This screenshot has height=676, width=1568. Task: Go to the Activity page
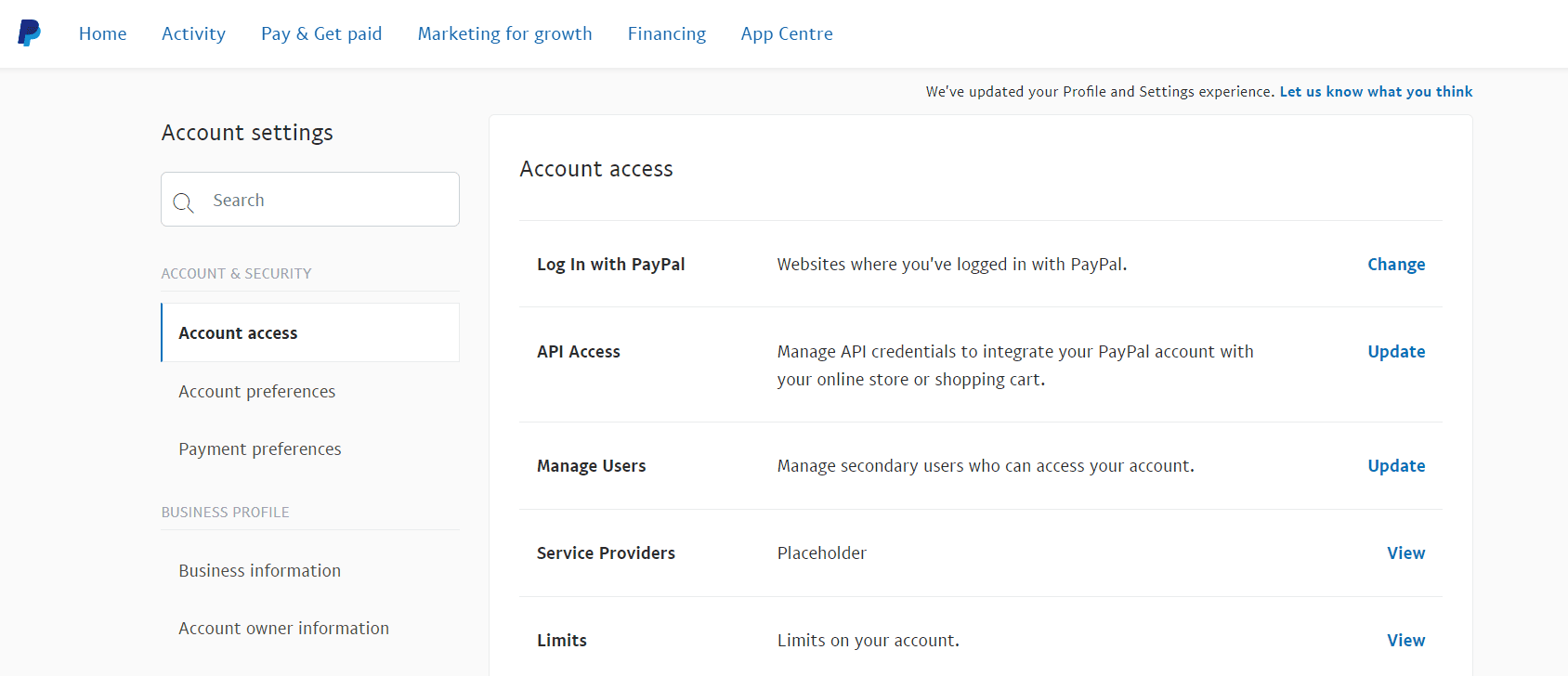click(193, 33)
